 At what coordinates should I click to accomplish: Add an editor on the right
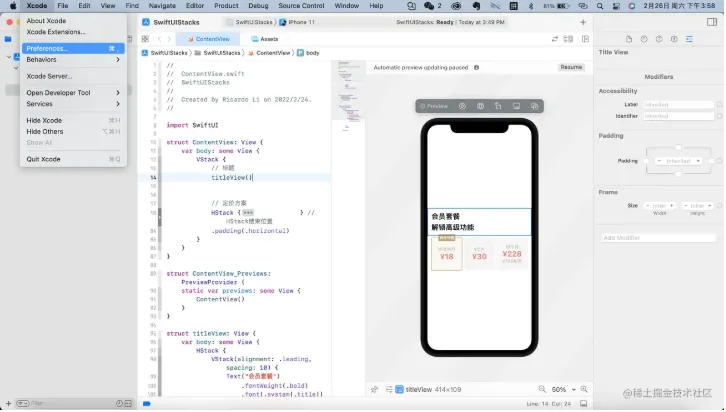tap(585, 39)
